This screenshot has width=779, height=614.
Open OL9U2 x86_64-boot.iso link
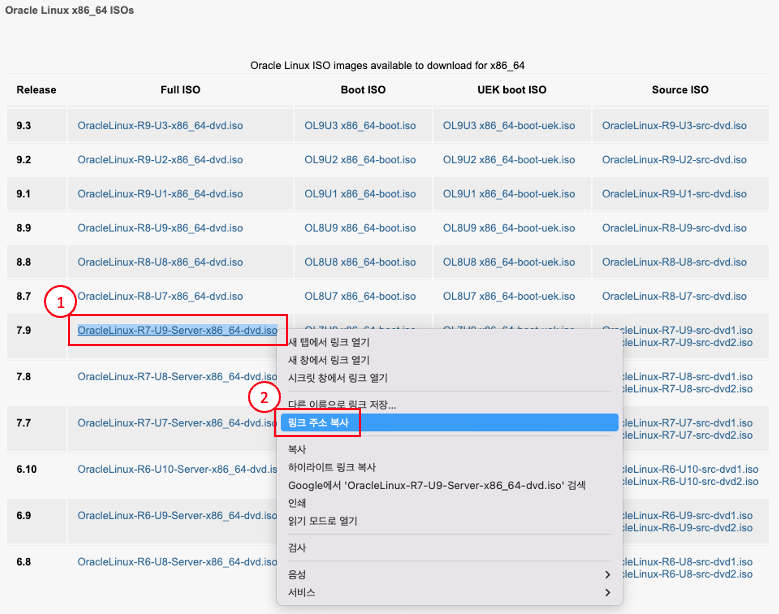click(360, 160)
